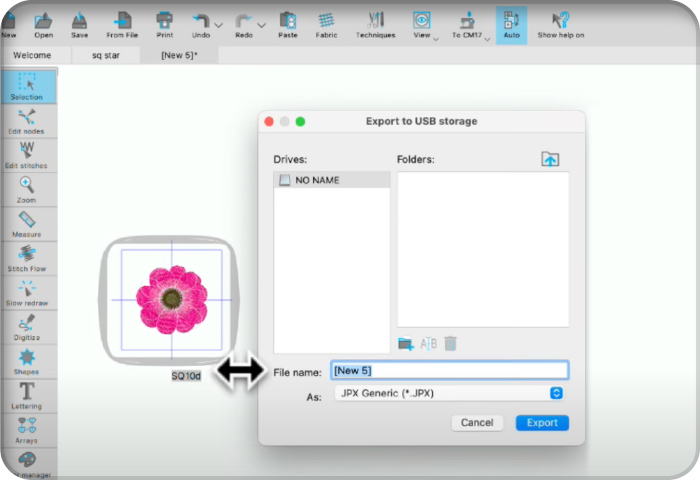Switch to the Welcome tab
This screenshot has height=480, width=700.
click(x=33, y=55)
